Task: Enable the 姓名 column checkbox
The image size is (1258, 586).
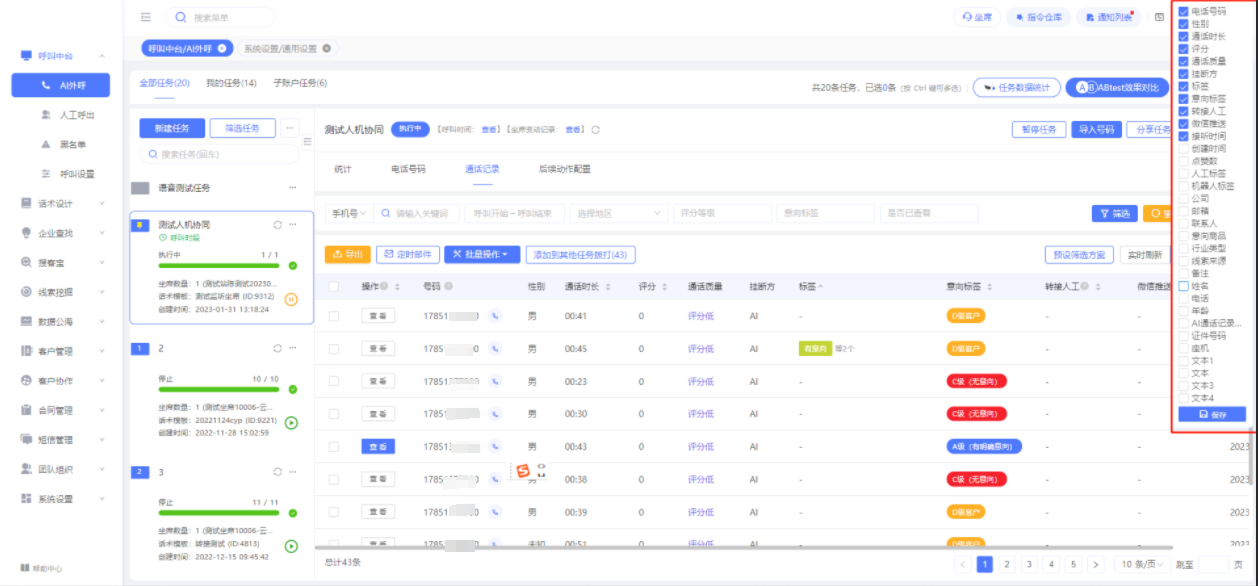Action: 1184,286
